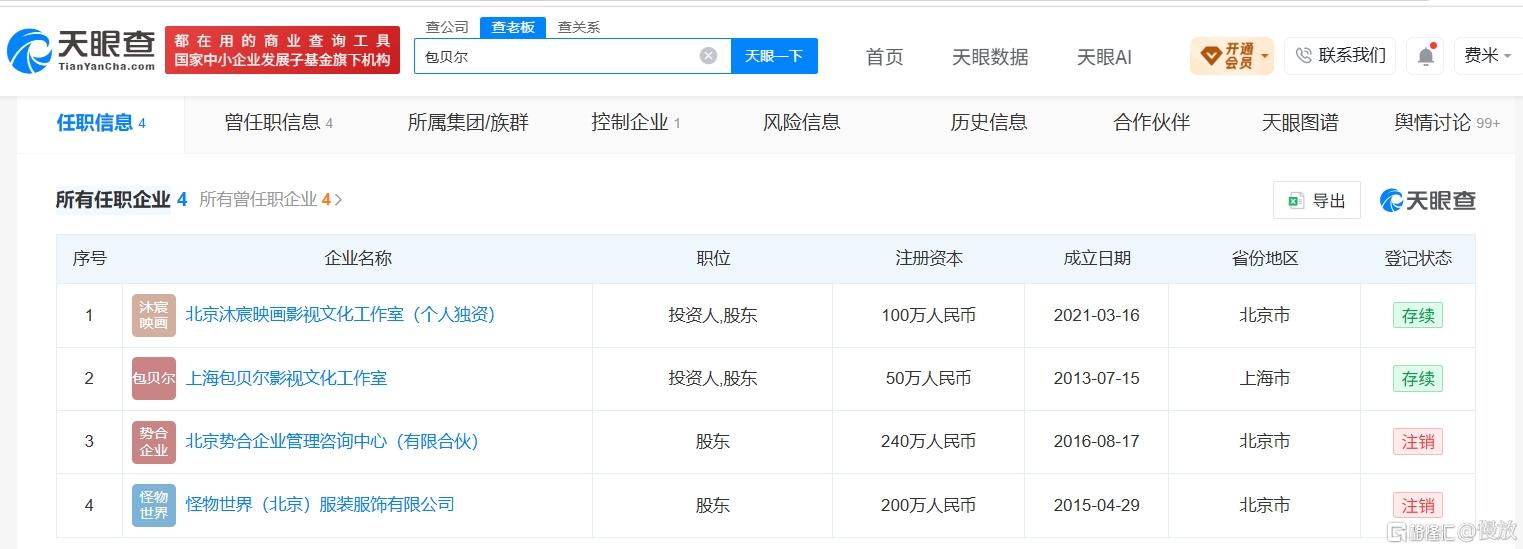Open the 包贝尔 company logo thumbnail
This screenshot has width=1523, height=549.
(154, 378)
